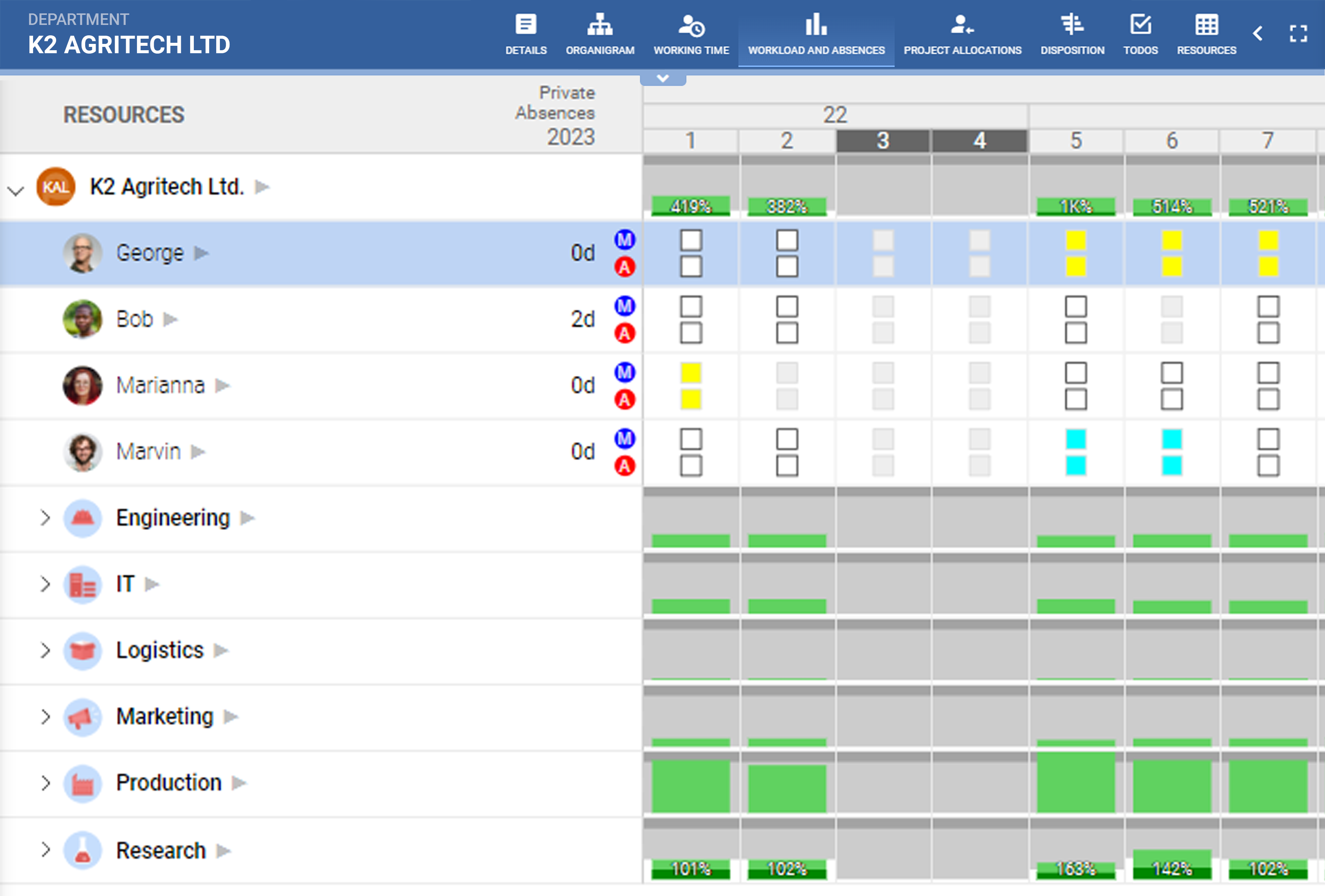Expand the Production department row
This screenshot has width=1325, height=896.
pos(46,783)
